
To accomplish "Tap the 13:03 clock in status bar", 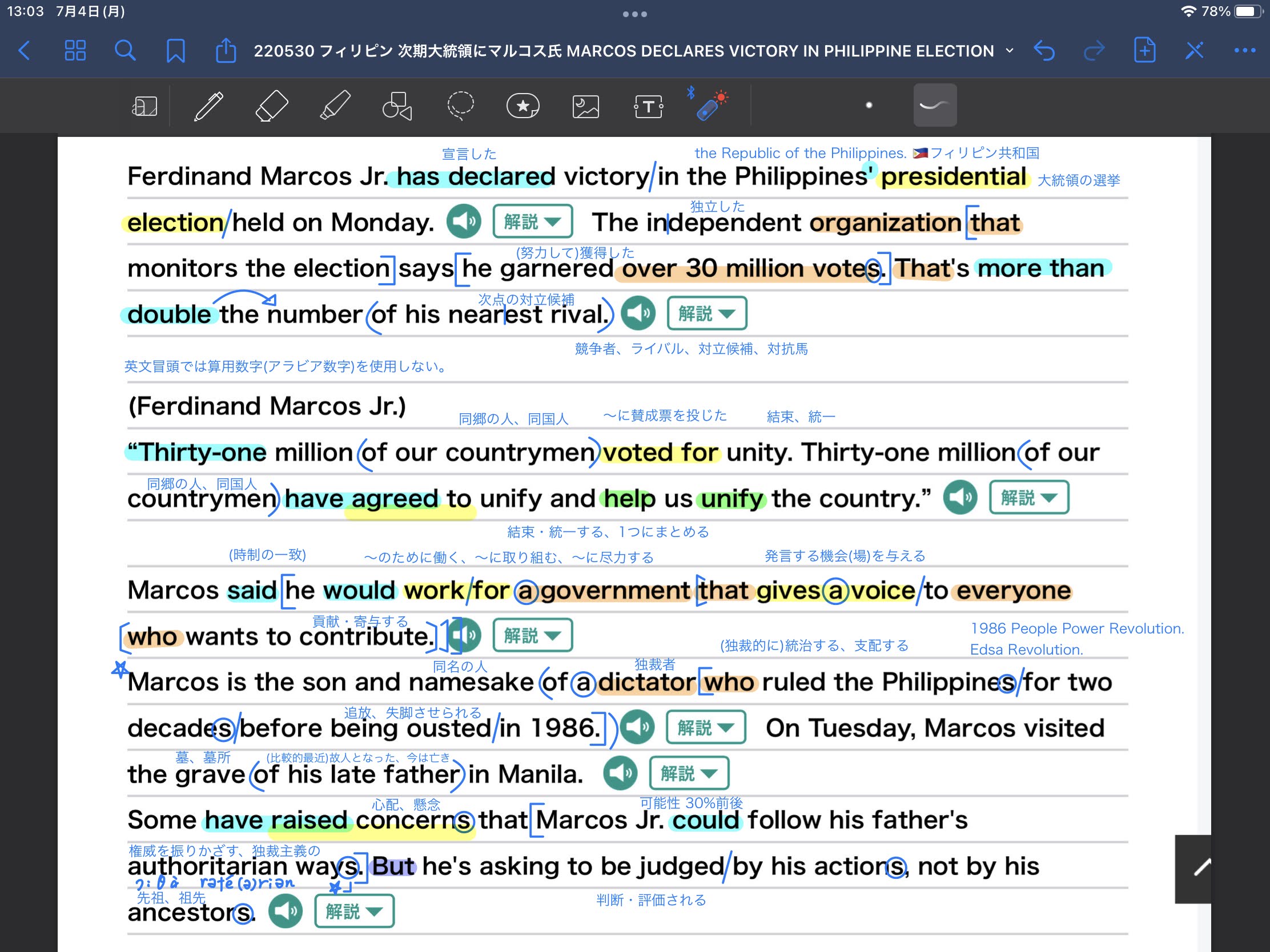I will [x=25, y=11].
